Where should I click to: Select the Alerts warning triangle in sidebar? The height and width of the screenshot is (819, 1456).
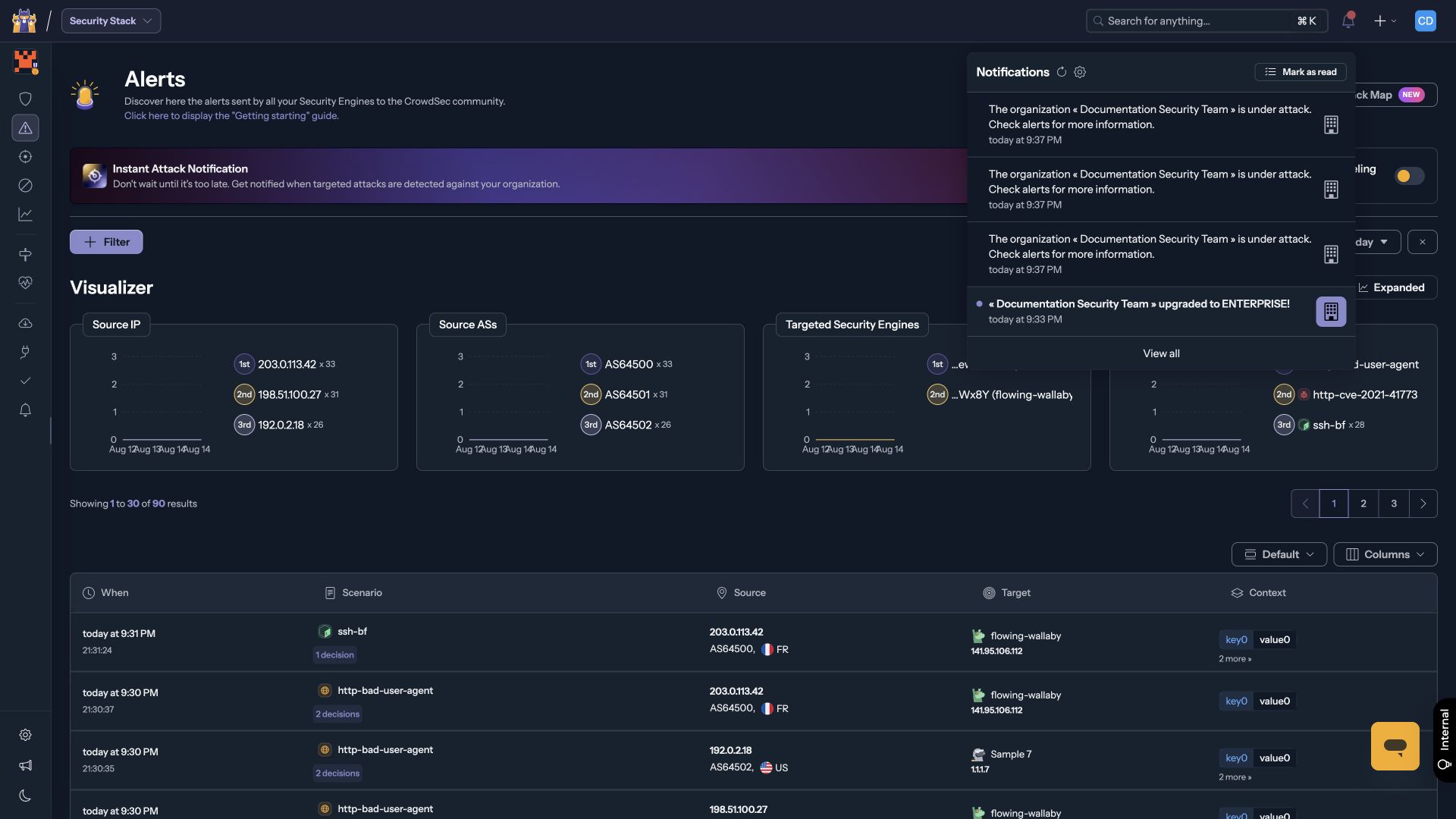25,127
